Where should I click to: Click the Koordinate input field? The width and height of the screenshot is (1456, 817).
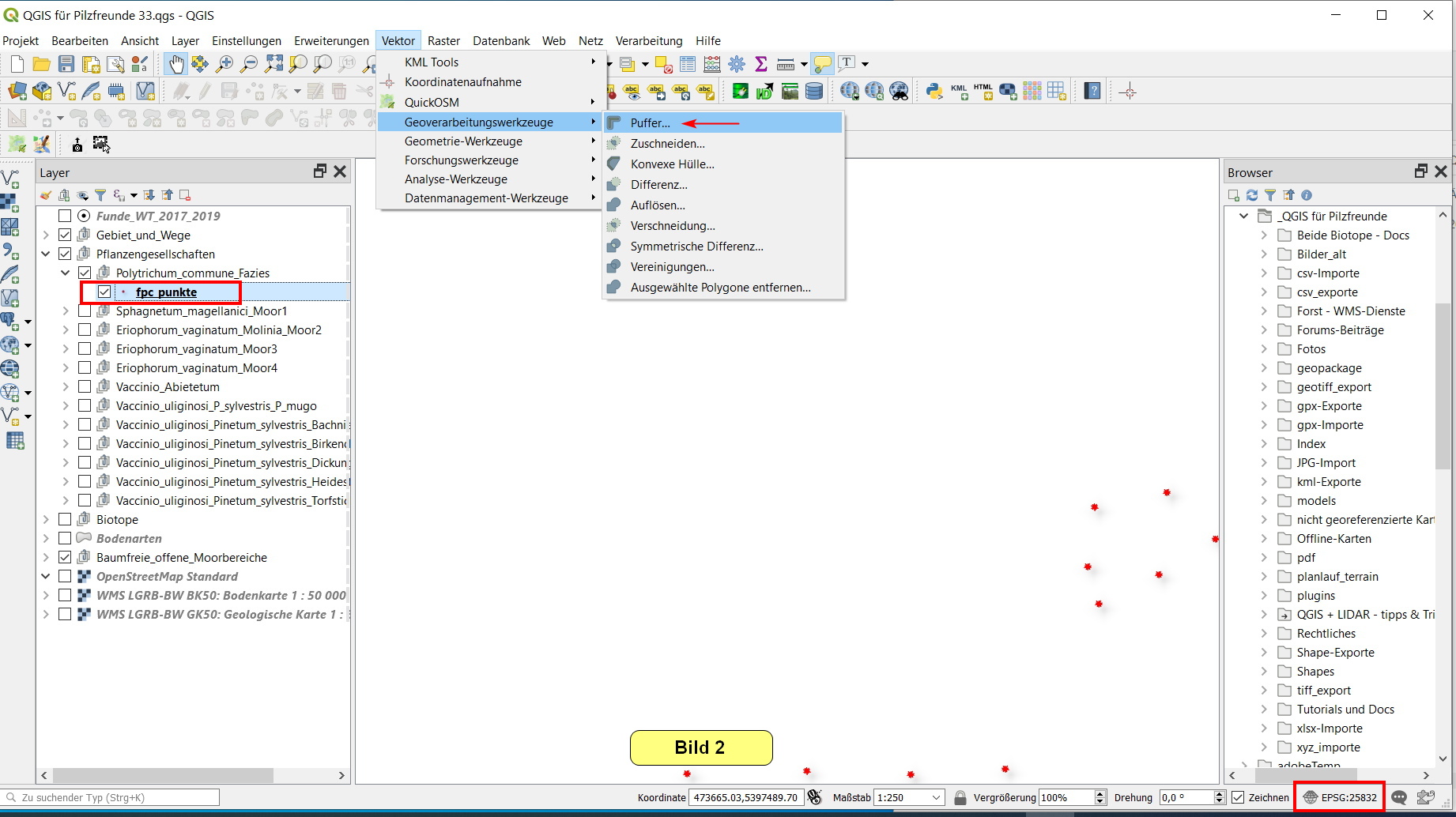point(745,797)
